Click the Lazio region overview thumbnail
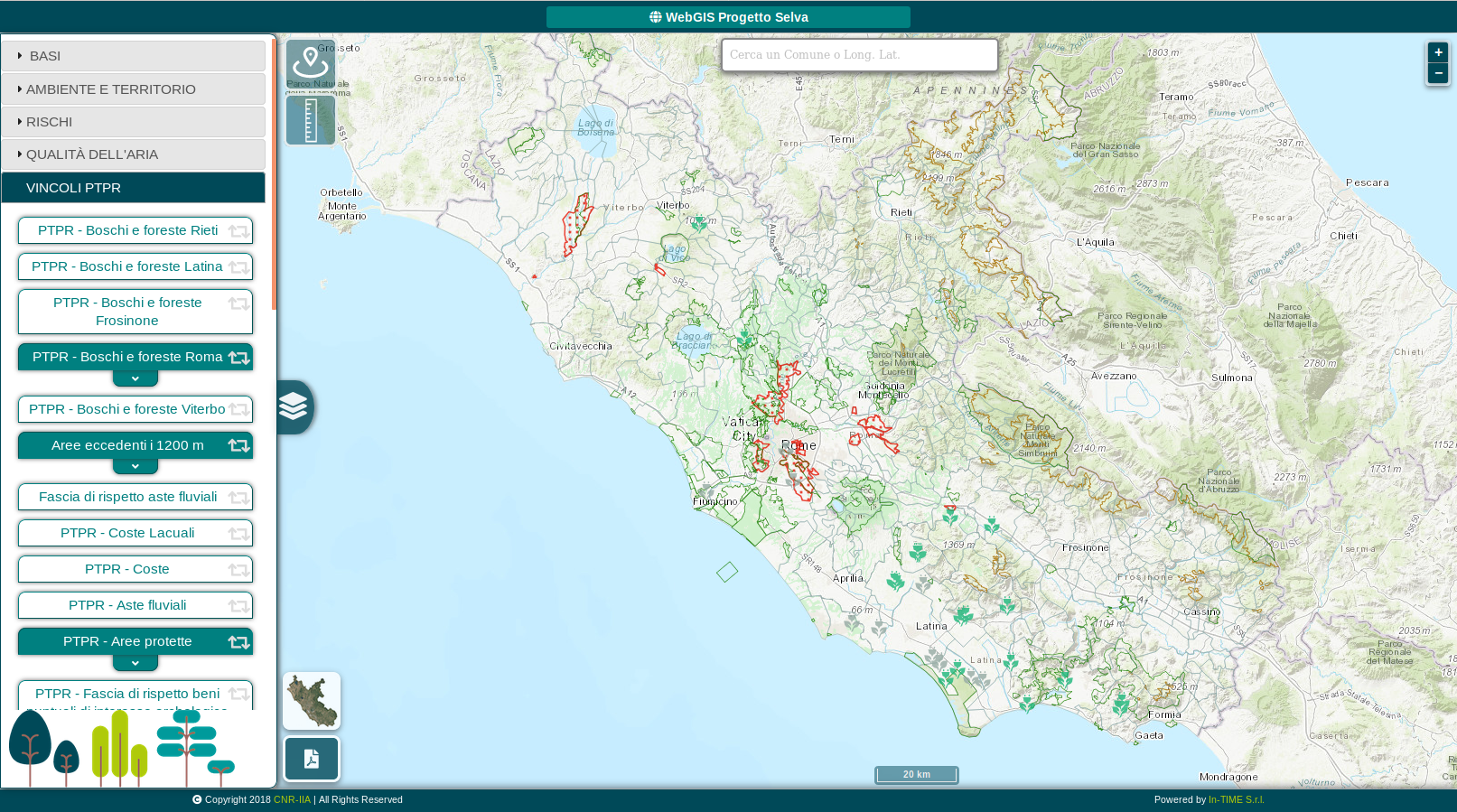The width and height of the screenshot is (1457, 812). pos(312,701)
